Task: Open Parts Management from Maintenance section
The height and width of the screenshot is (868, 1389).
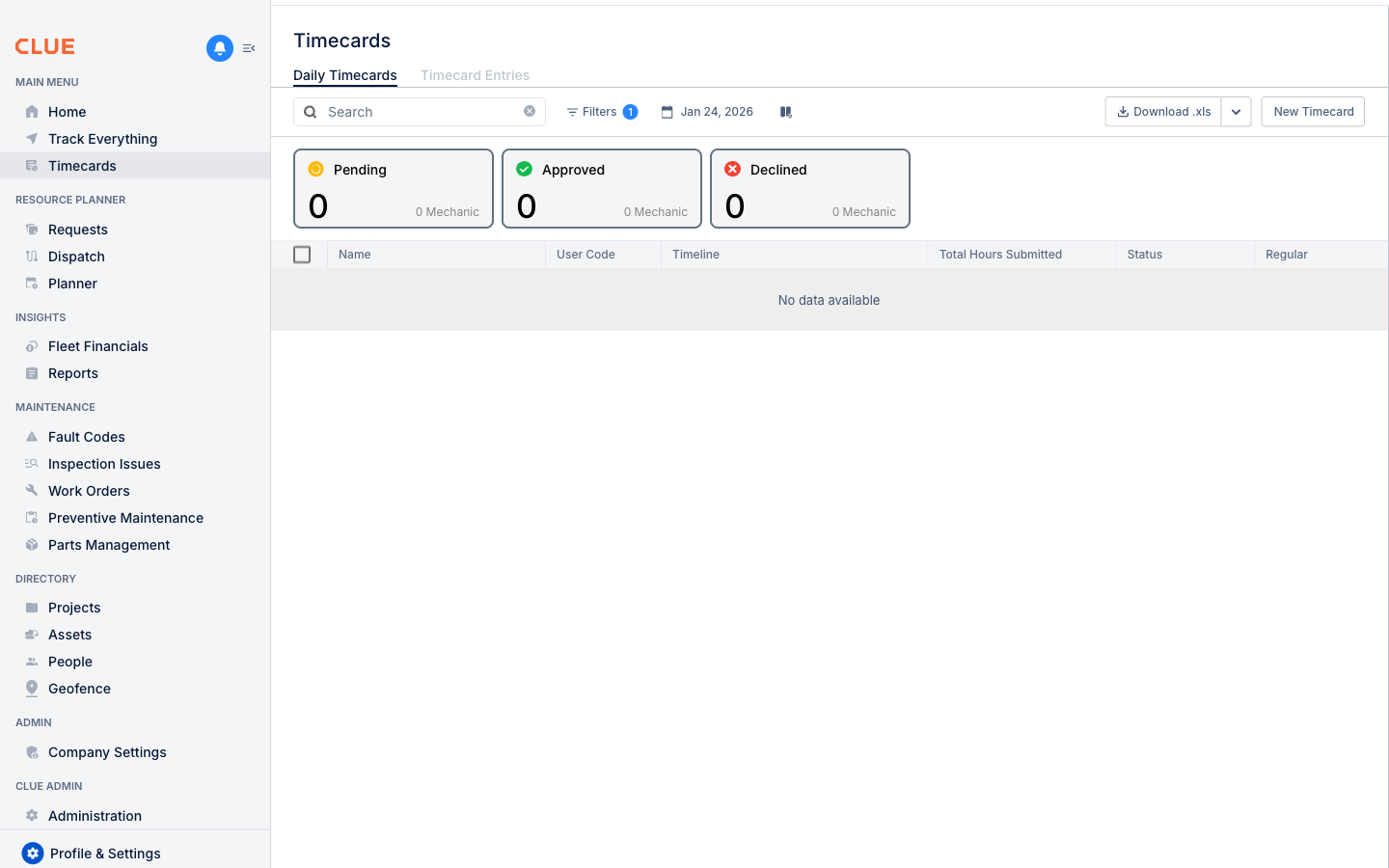Action: click(109, 545)
